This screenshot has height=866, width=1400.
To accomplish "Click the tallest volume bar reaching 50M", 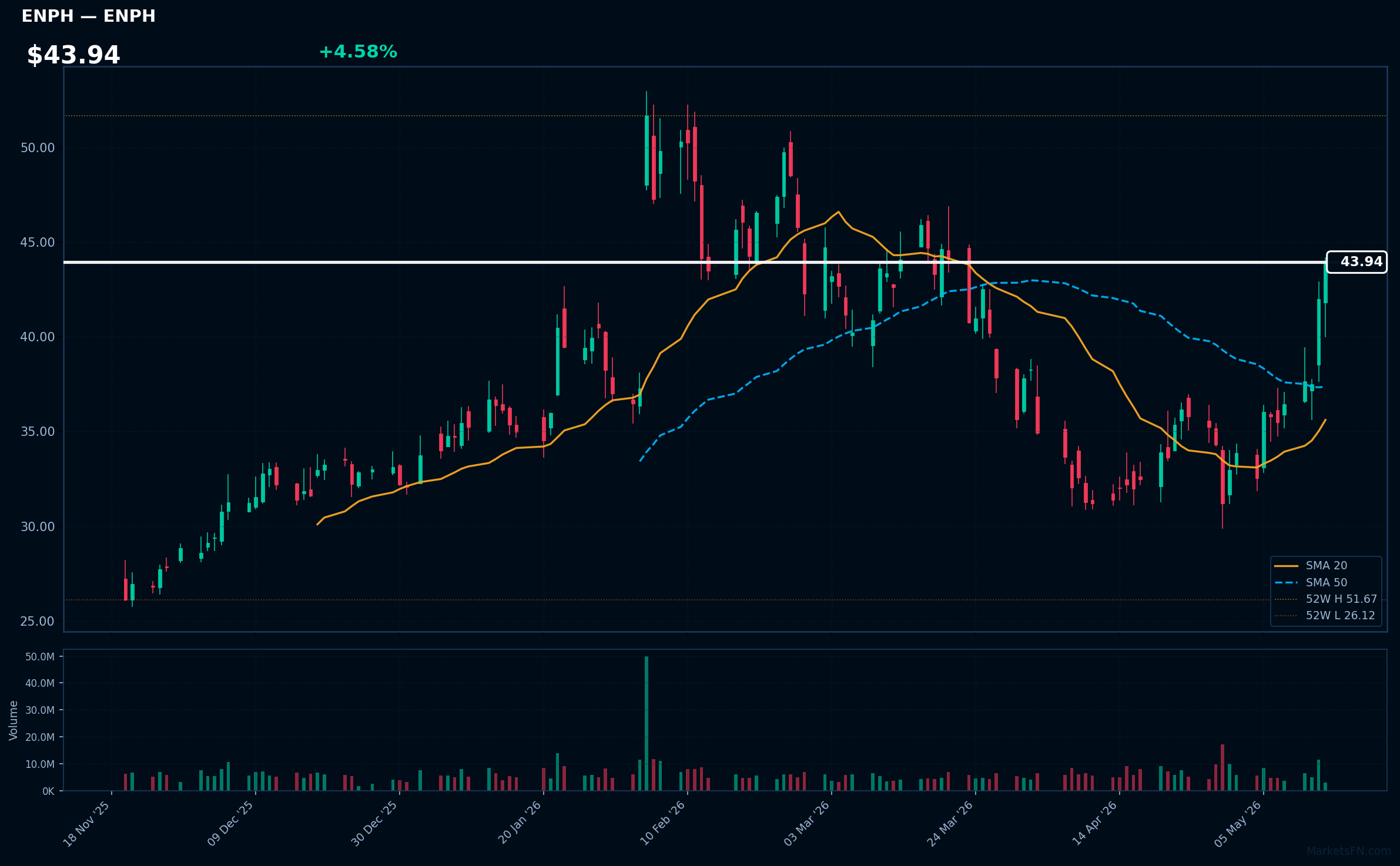I will pos(647,723).
